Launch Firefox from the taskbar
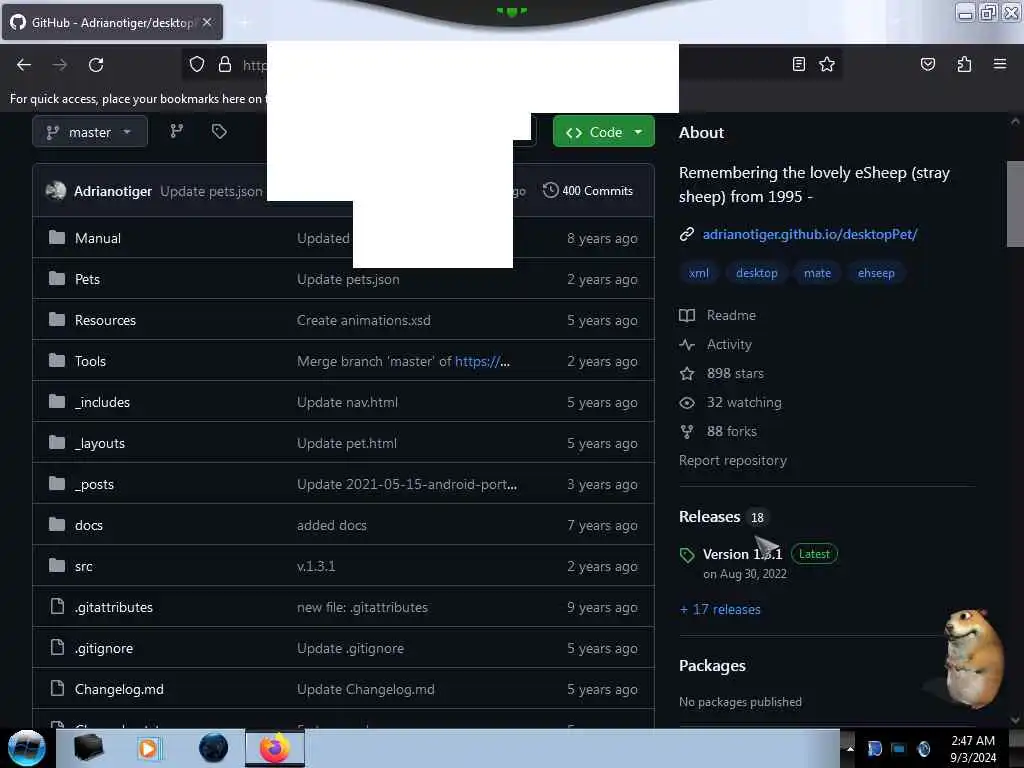 click(275, 748)
